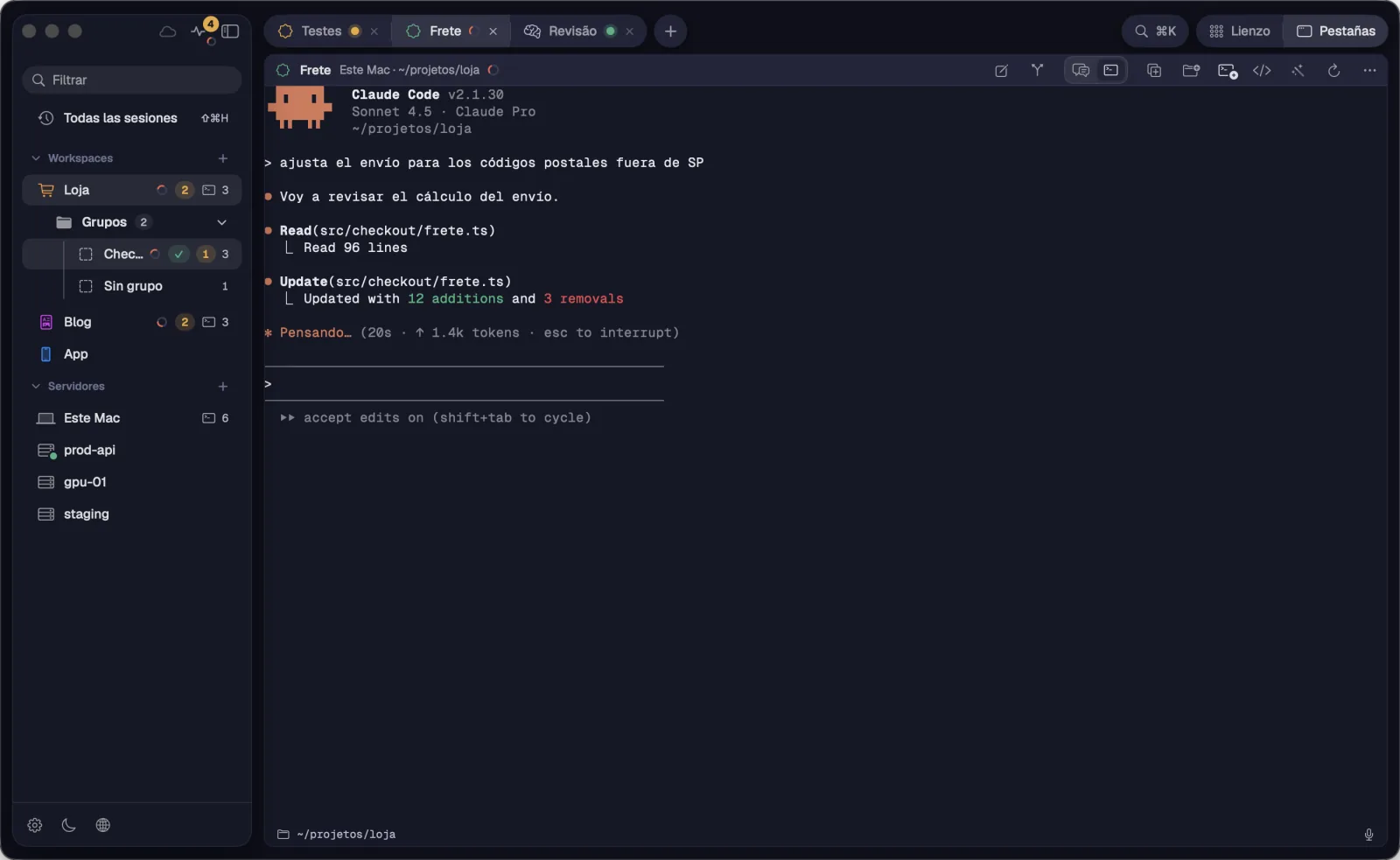Toggle the sidebar panel icon

230,31
